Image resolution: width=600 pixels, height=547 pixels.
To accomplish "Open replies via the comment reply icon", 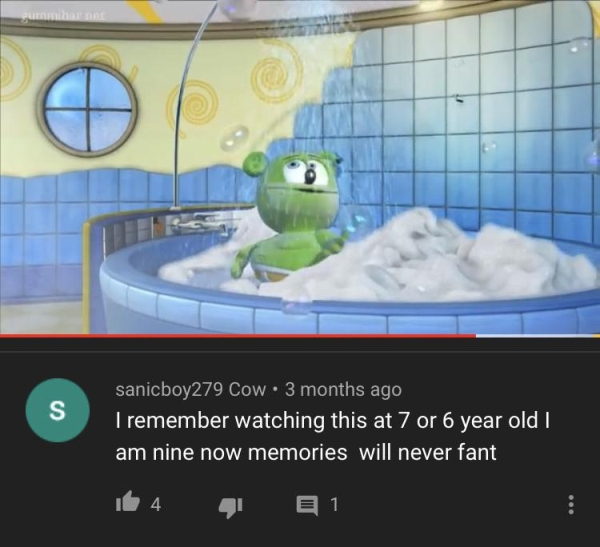I will tap(308, 506).
